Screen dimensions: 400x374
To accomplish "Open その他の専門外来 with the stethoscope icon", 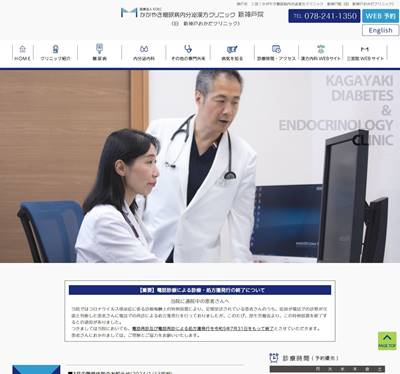I will [x=188, y=53].
